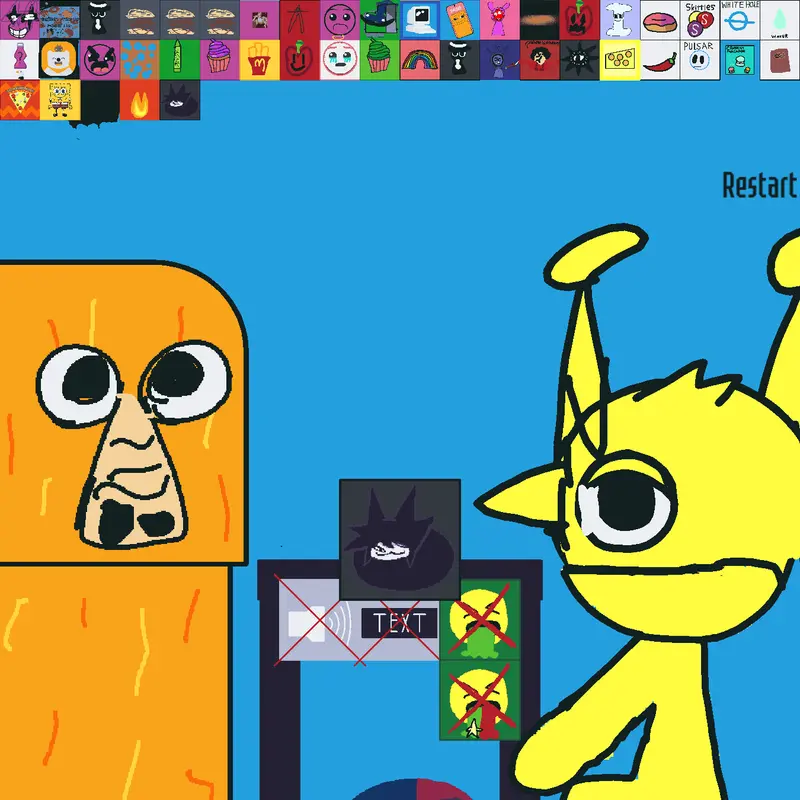
Task: Choose the Skittles tile
Action: 700,19
